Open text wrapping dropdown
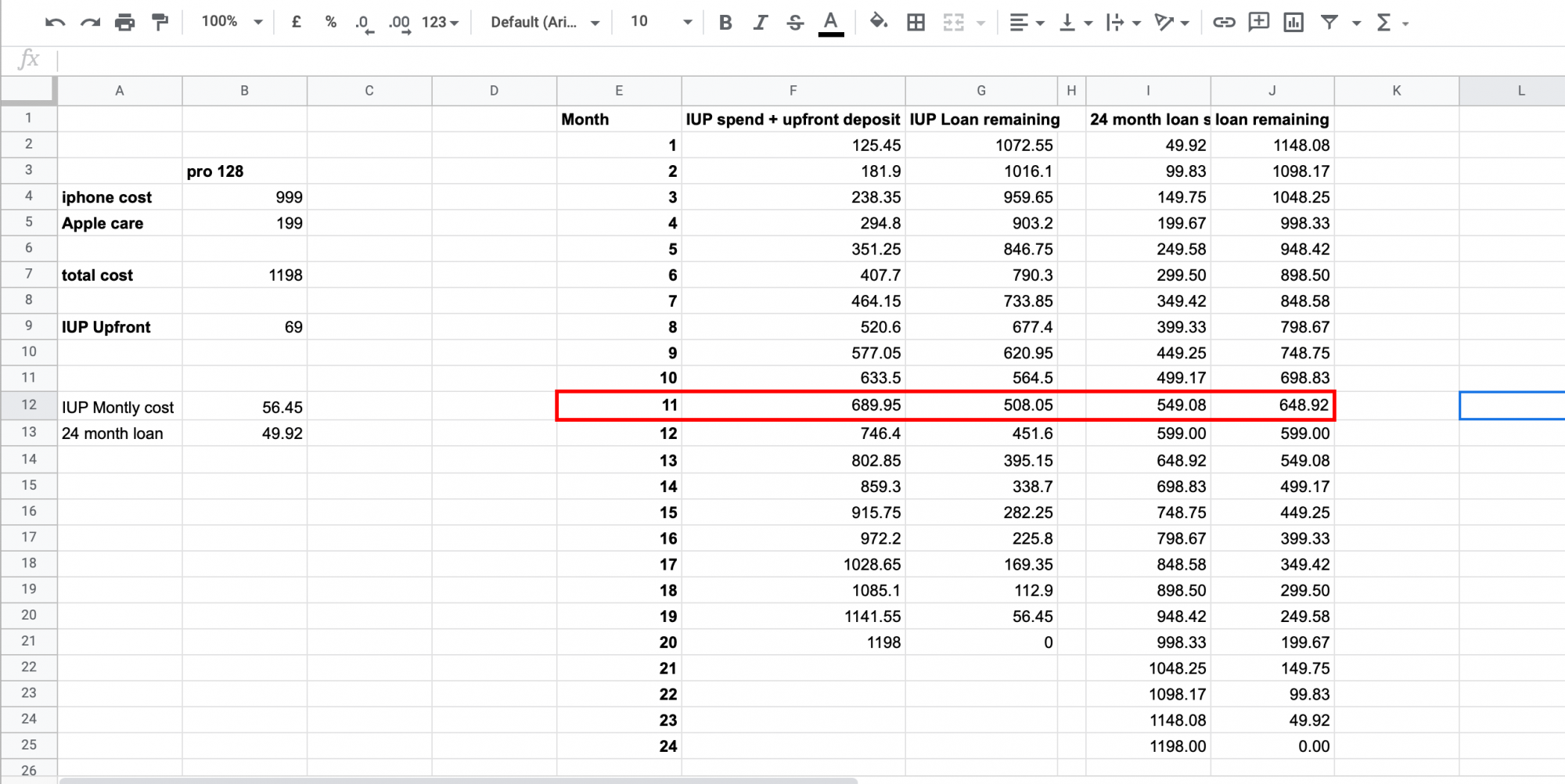Viewport: 1565px width, 784px height. pyautogui.click(x=1123, y=23)
